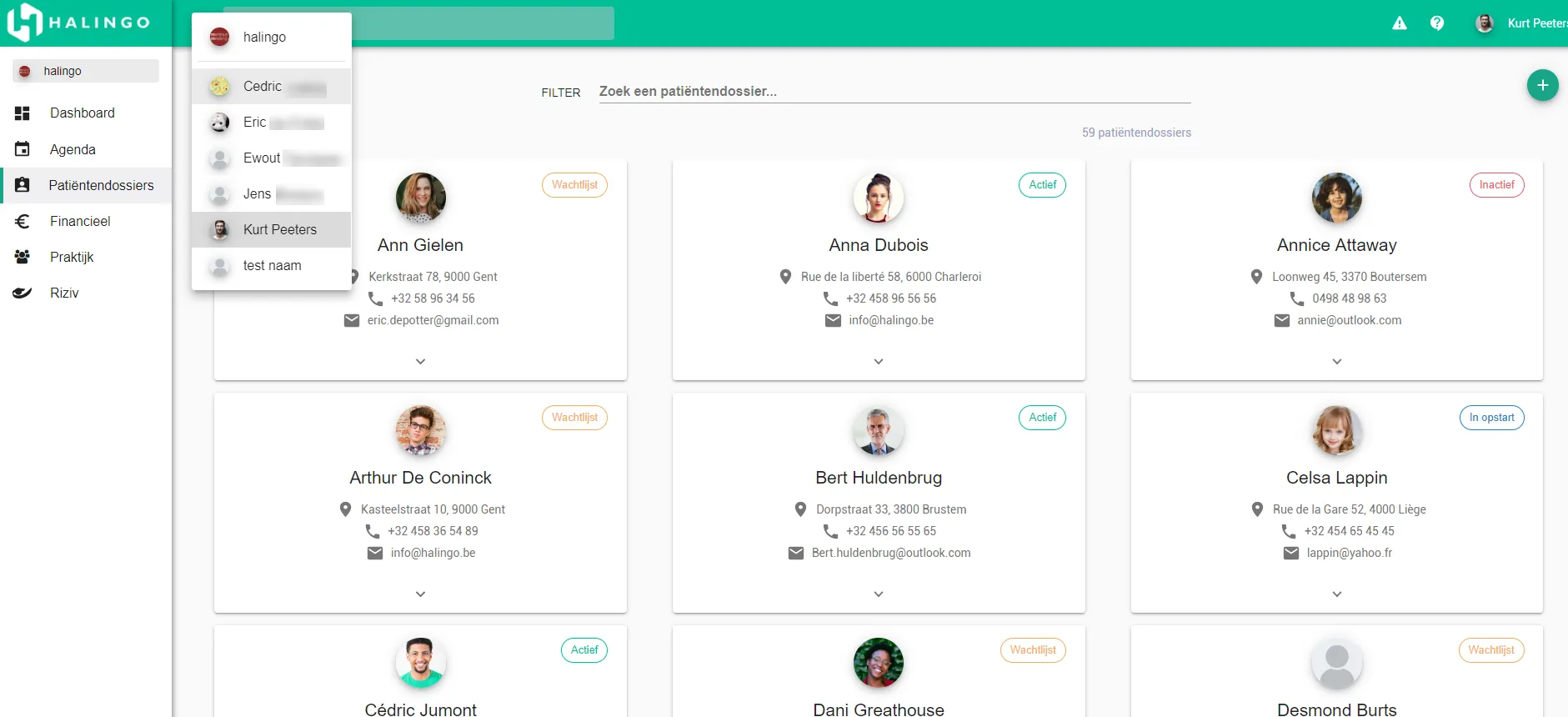Open Bert Huldenbrug profile photo
Viewport: 1568px width, 717px height.
coord(879,431)
